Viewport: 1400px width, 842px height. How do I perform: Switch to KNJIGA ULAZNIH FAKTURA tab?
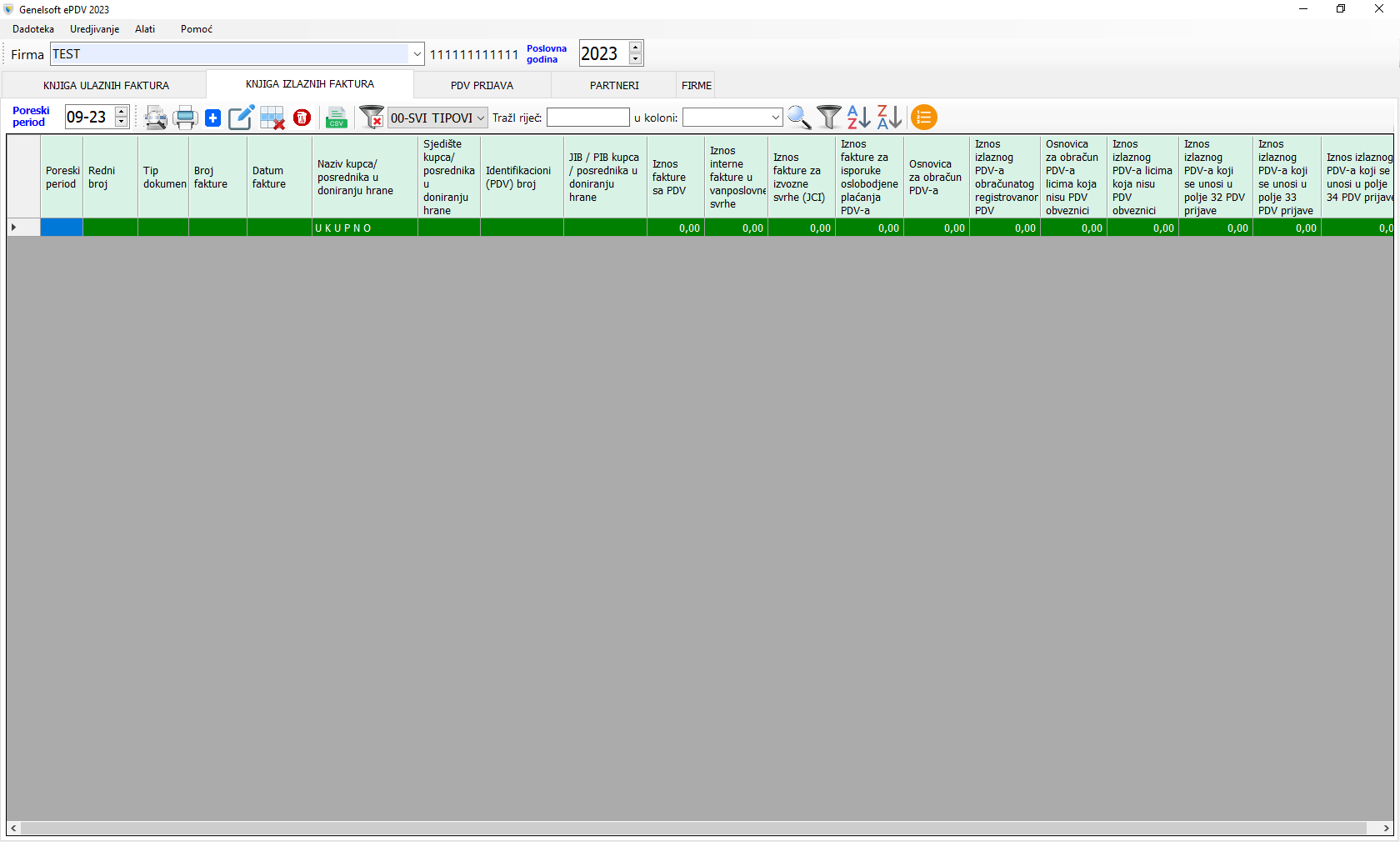click(x=106, y=85)
